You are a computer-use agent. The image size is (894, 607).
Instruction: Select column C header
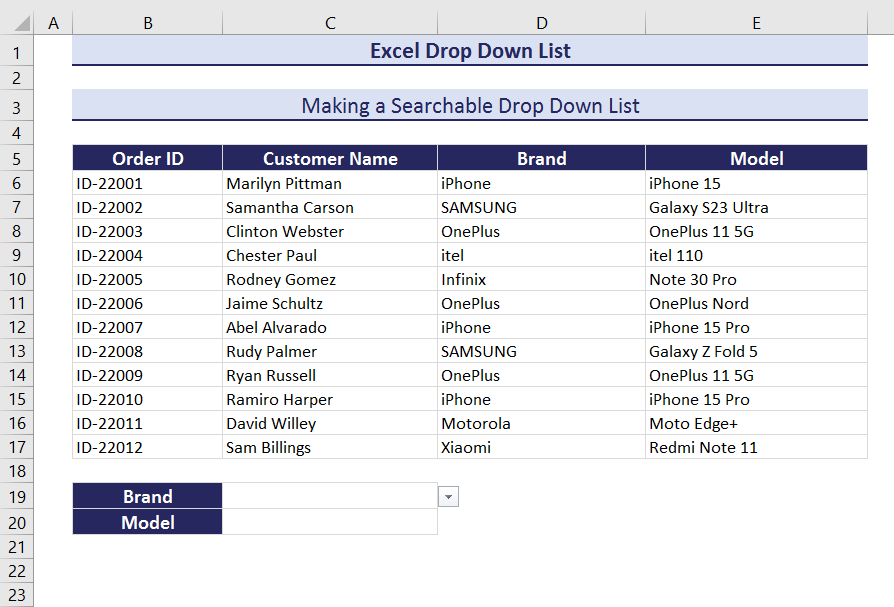(x=330, y=23)
